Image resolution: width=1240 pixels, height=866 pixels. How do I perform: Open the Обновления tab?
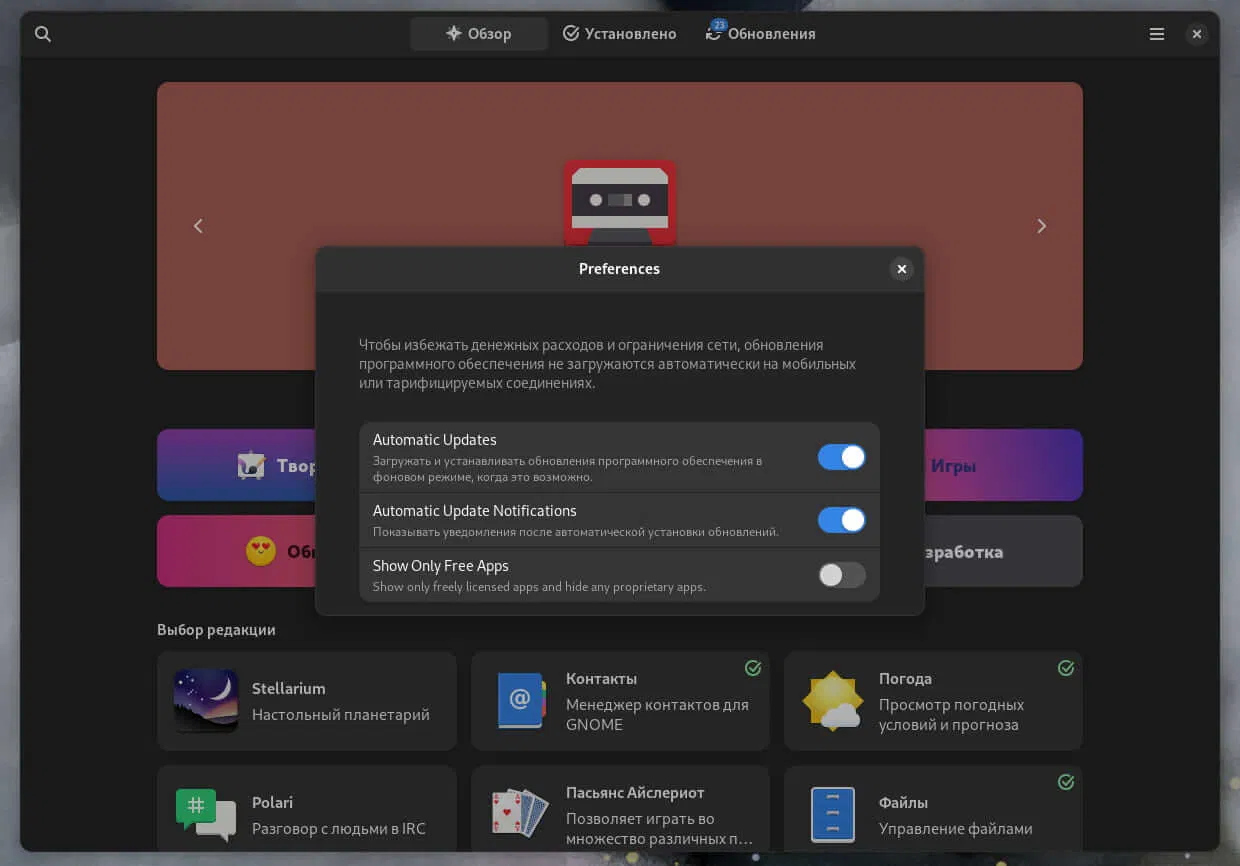click(760, 34)
